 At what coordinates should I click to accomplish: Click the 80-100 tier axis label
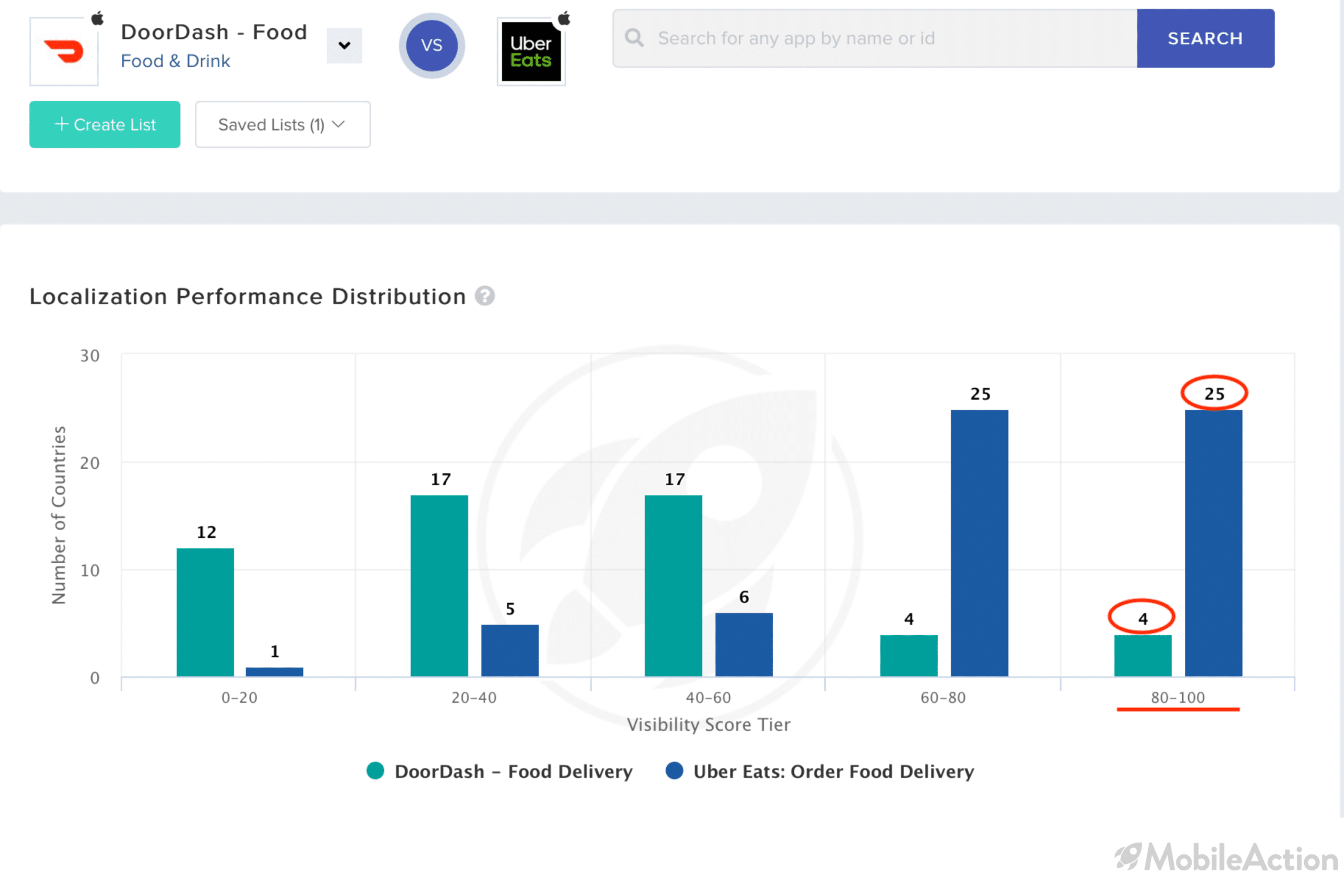click(1178, 698)
